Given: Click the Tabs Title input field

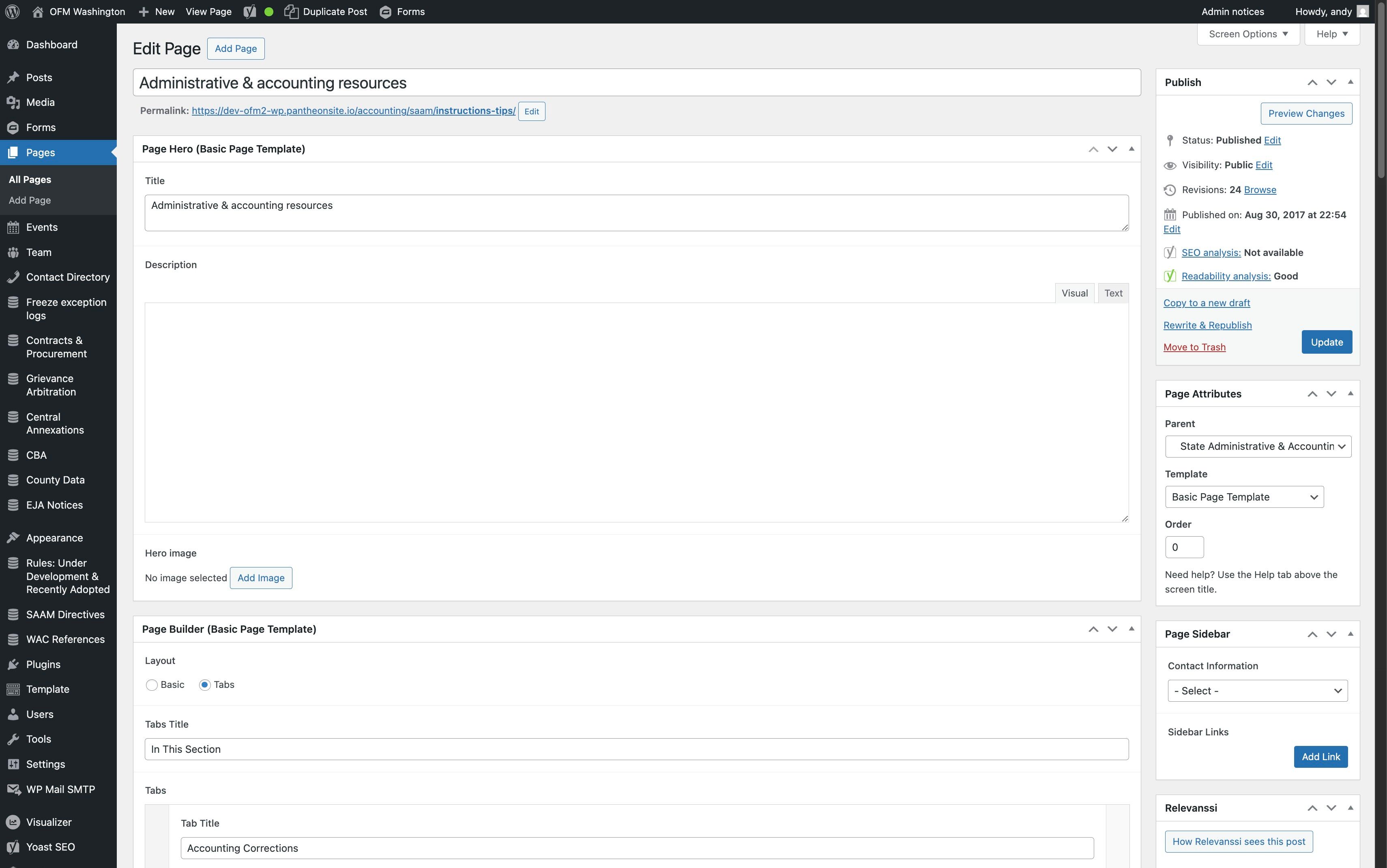Looking at the screenshot, I should 636,749.
